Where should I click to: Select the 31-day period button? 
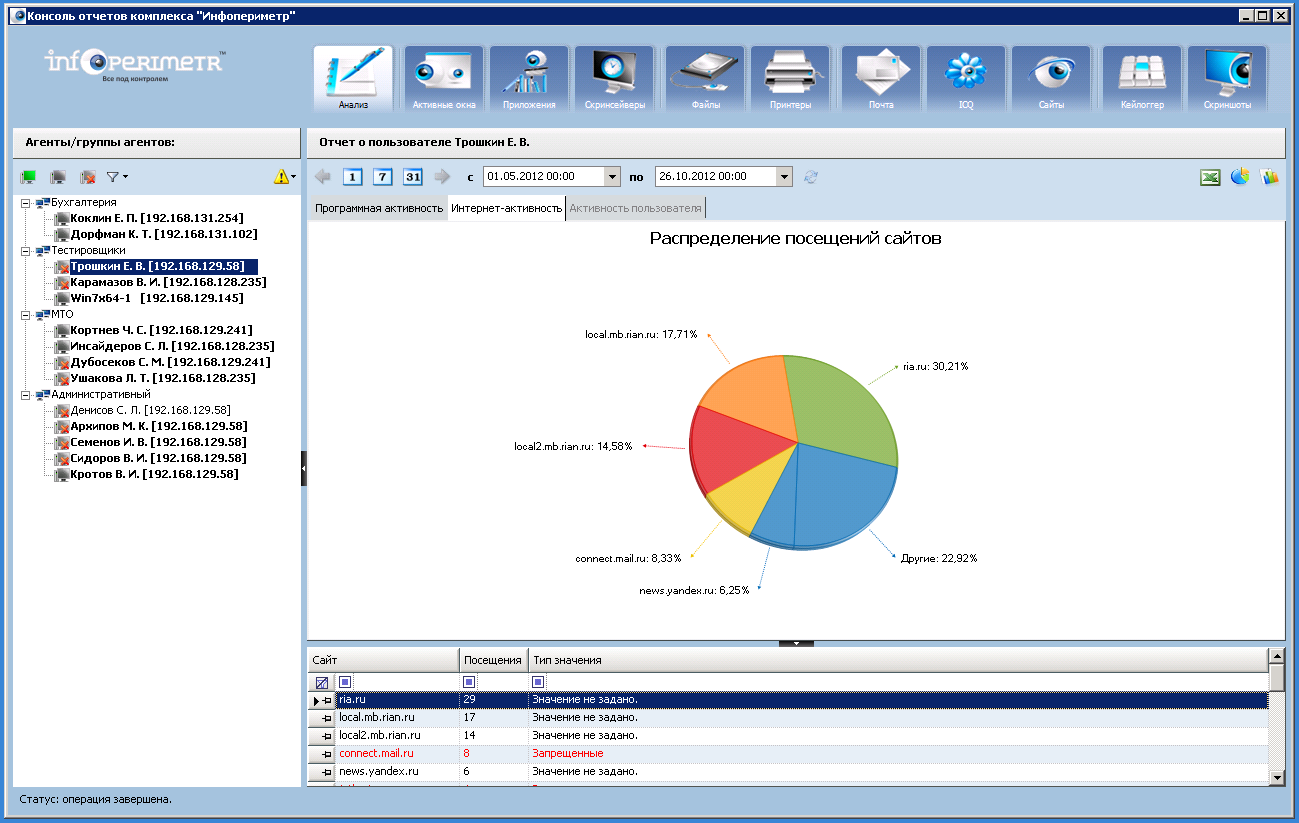coord(413,177)
